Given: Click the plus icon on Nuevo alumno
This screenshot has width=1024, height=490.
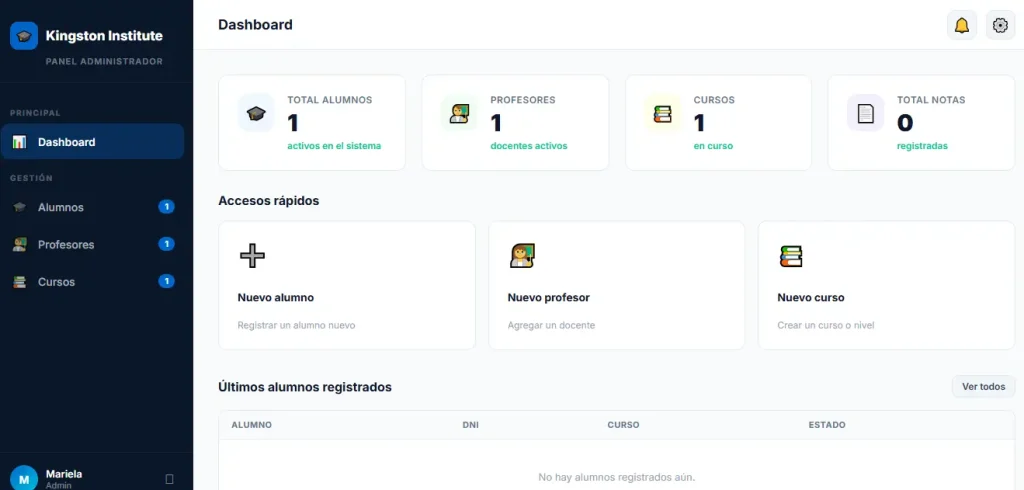Looking at the screenshot, I should [x=253, y=256].
